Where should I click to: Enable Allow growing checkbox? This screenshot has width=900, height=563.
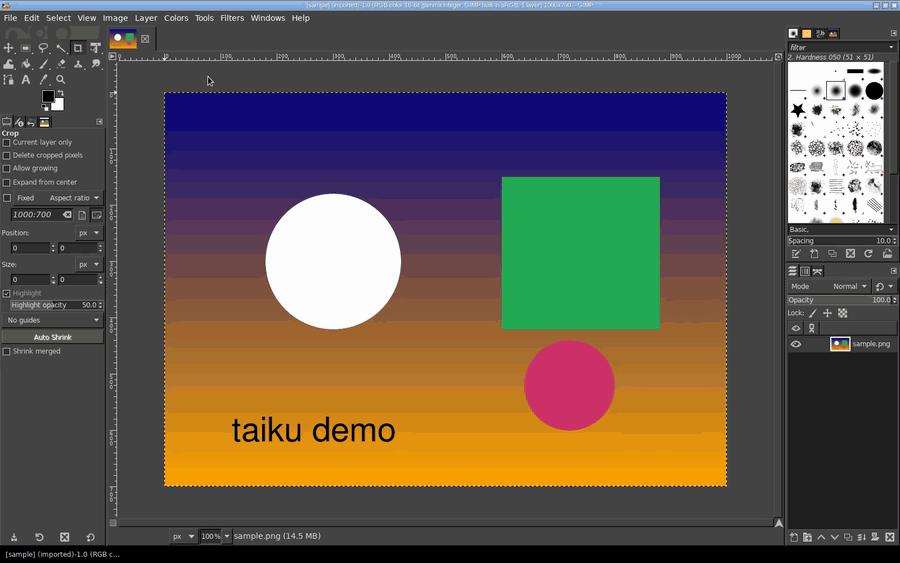(7, 169)
